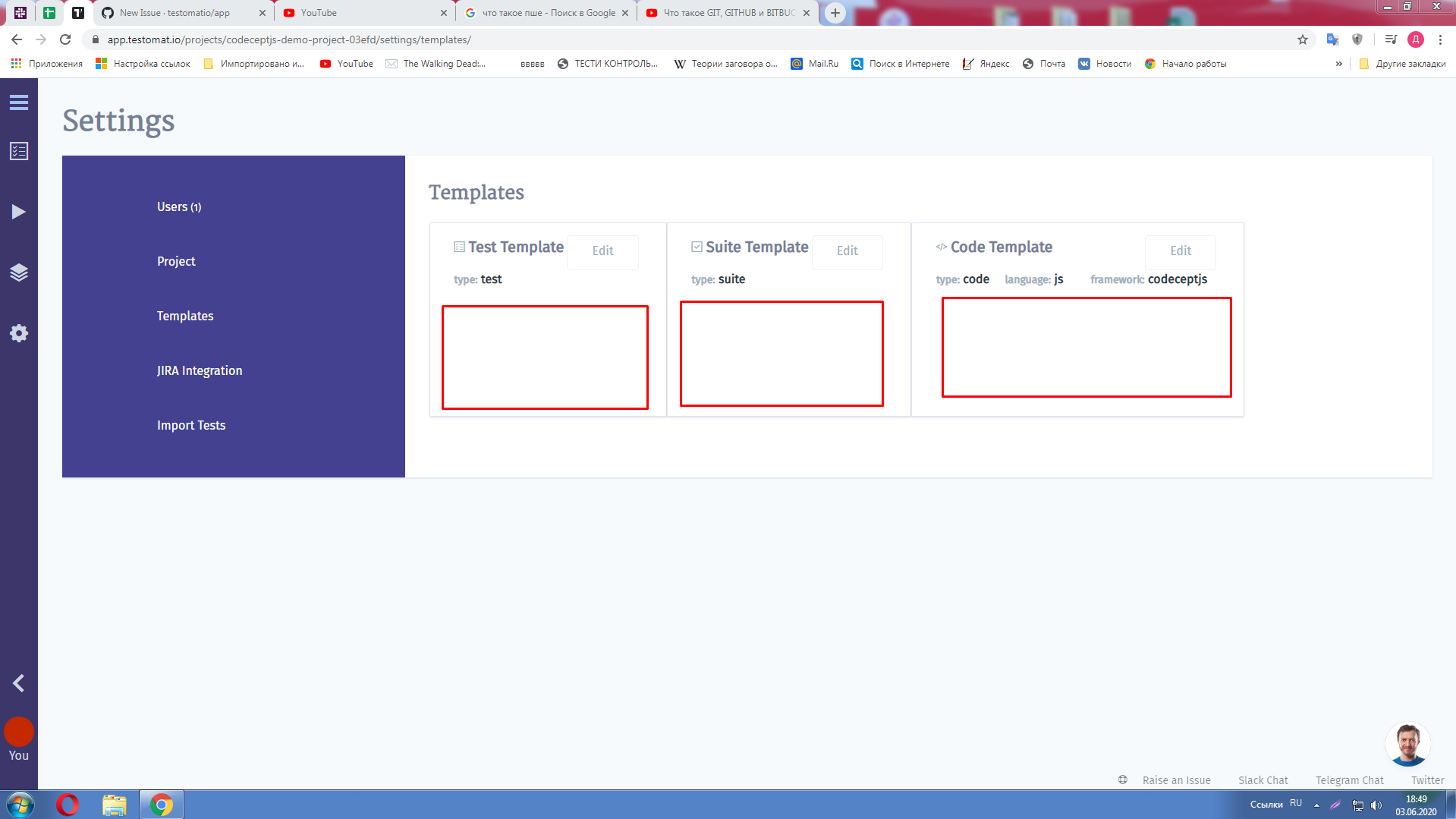
Task: Open the hamburger menu in sidebar
Action: point(19,102)
